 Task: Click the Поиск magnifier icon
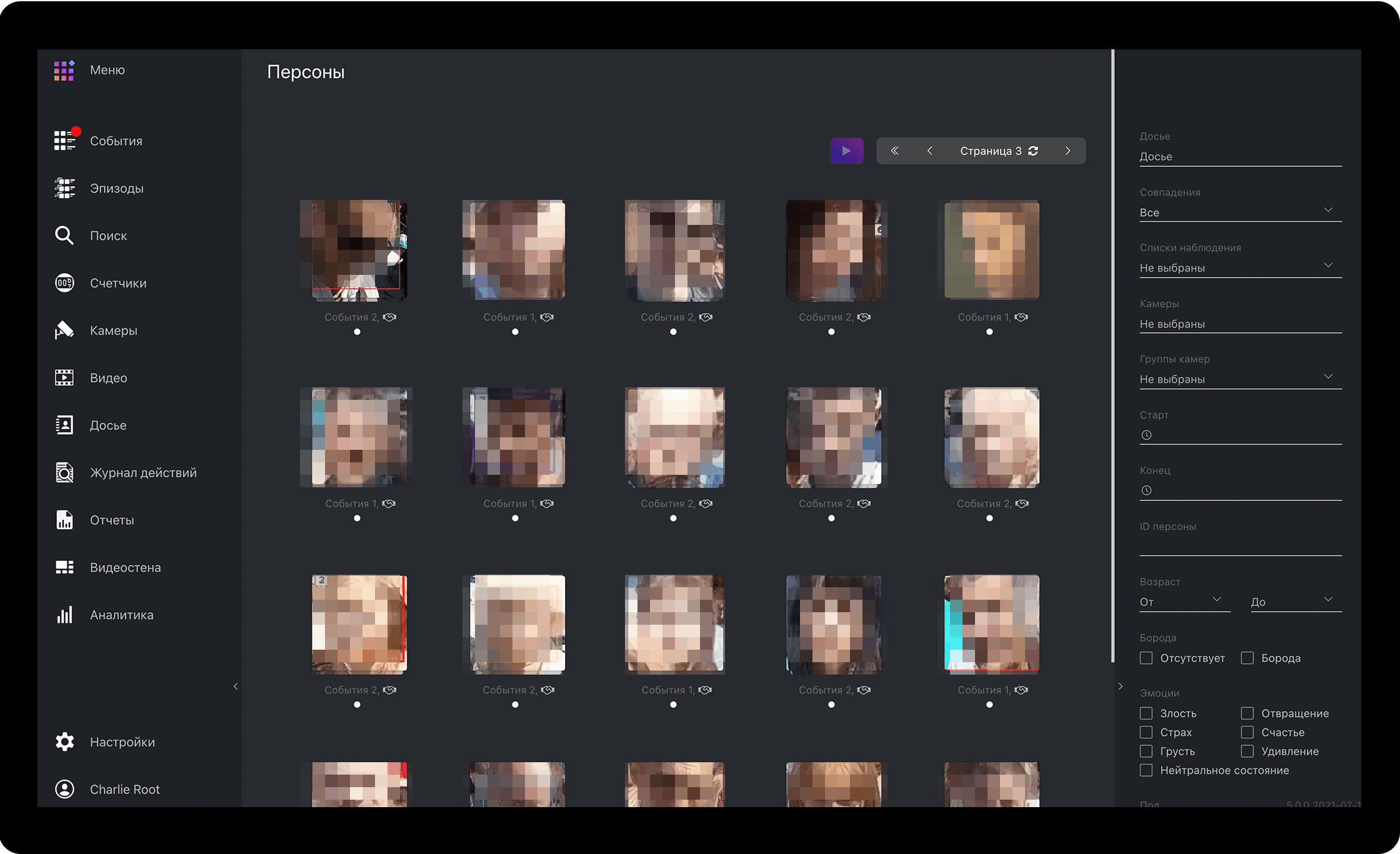(x=64, y=236)
